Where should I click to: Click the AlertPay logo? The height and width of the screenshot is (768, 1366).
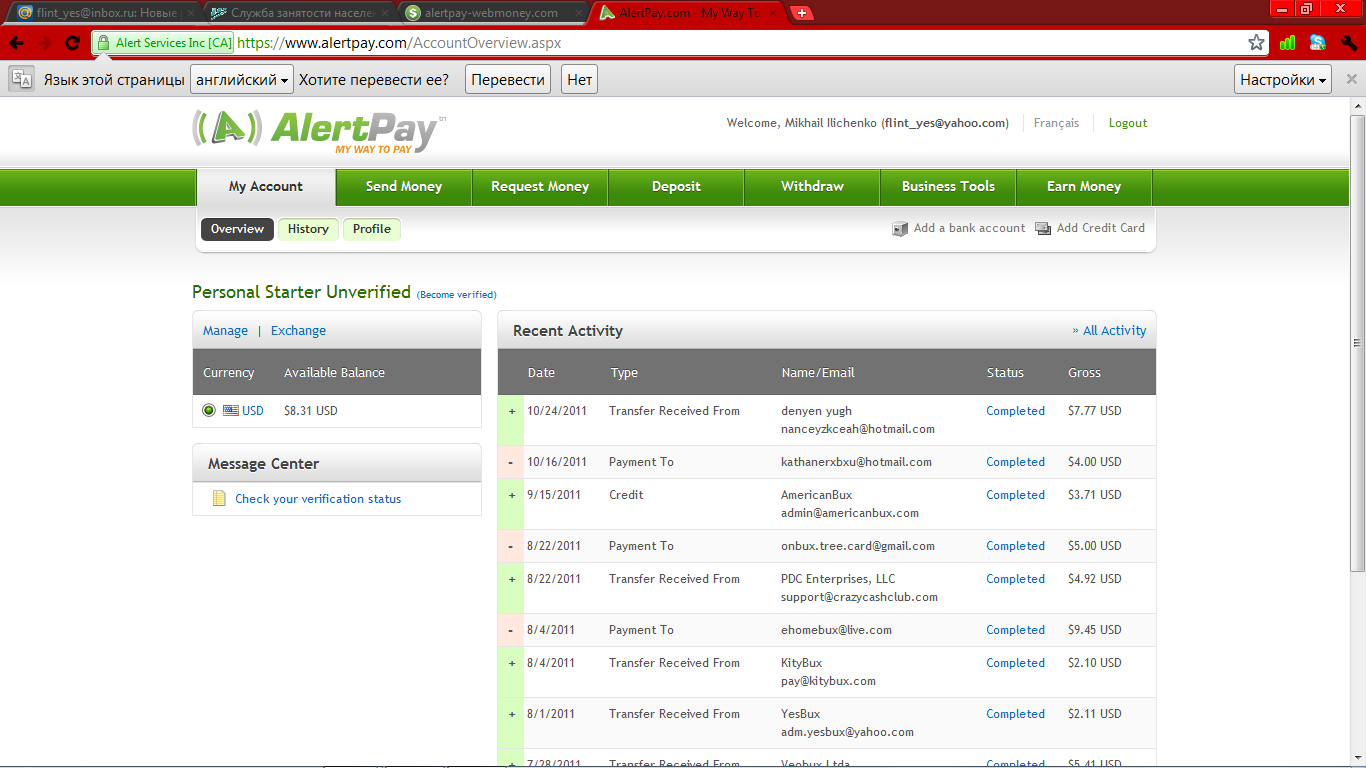pos(319,131)
